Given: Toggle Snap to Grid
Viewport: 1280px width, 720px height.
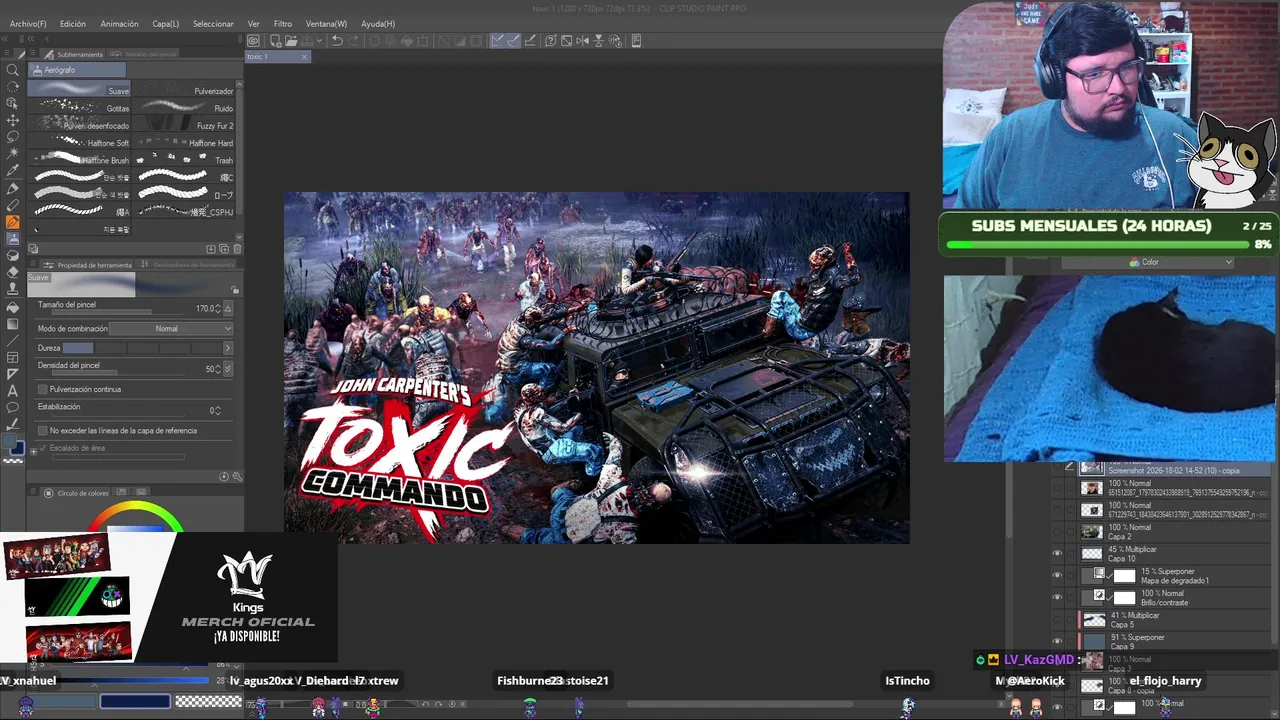Looking at the screenshot, I should 530,41.
